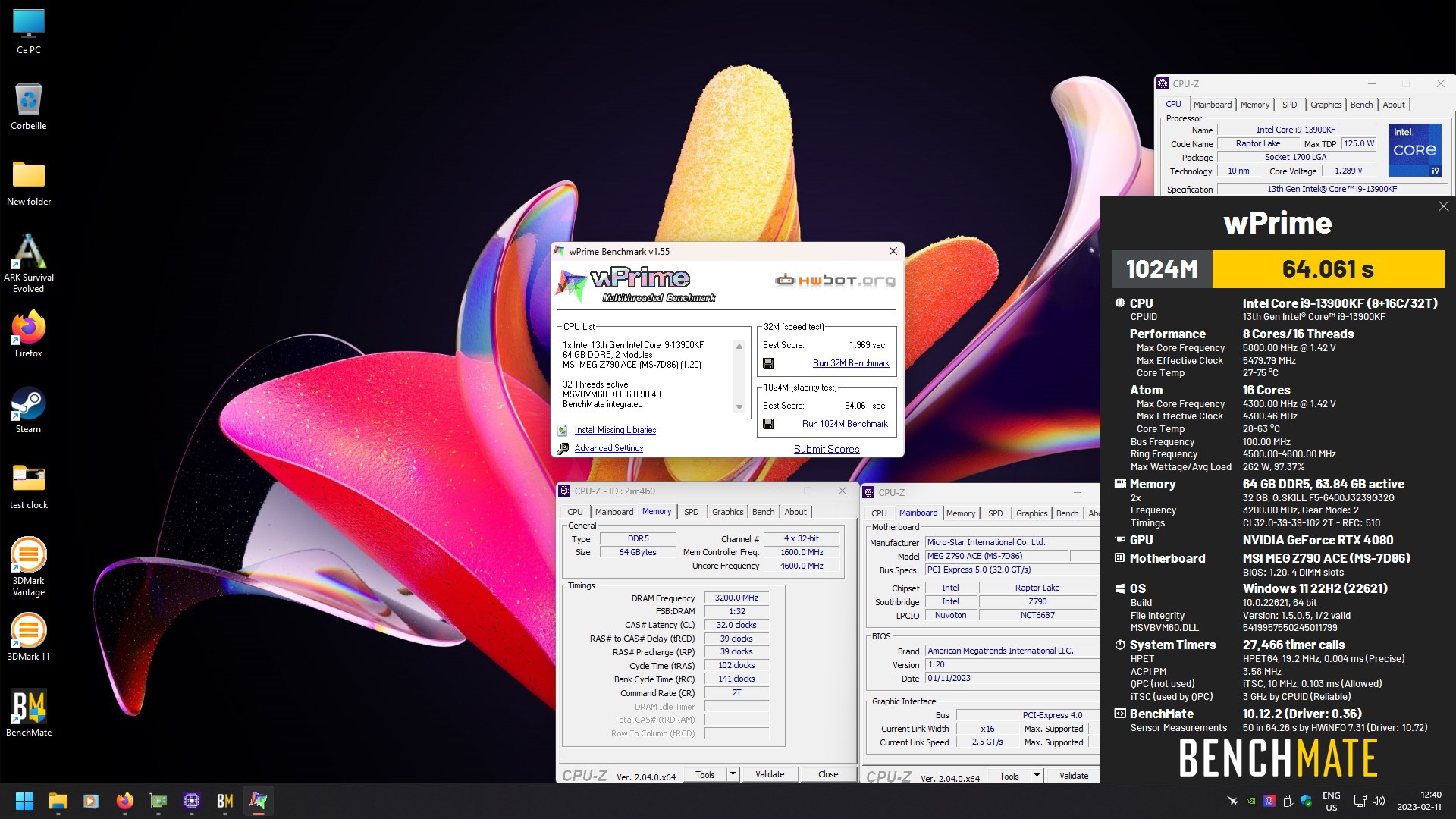Open the Windows Start menu
The width and height of the screenshot is (1456, 819).
point(24,801)
